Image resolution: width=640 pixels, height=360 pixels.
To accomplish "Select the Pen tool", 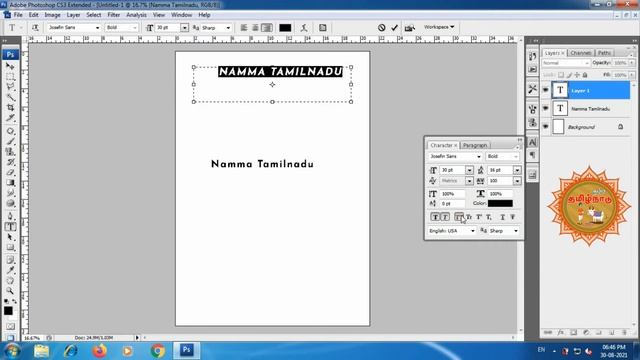I will tap(10, 216).
